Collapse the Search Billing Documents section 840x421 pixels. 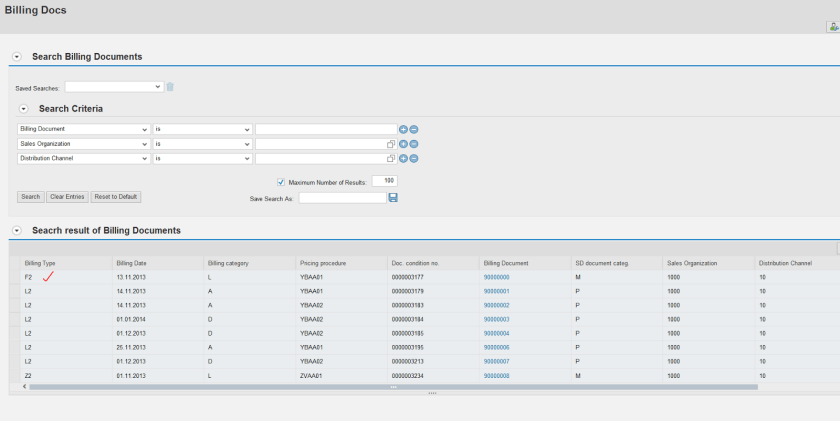17,57
